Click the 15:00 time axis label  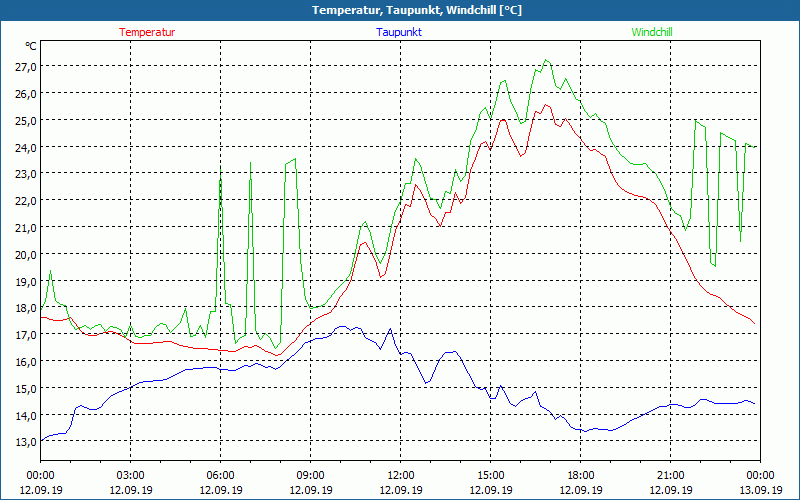[x=491, y=476]
